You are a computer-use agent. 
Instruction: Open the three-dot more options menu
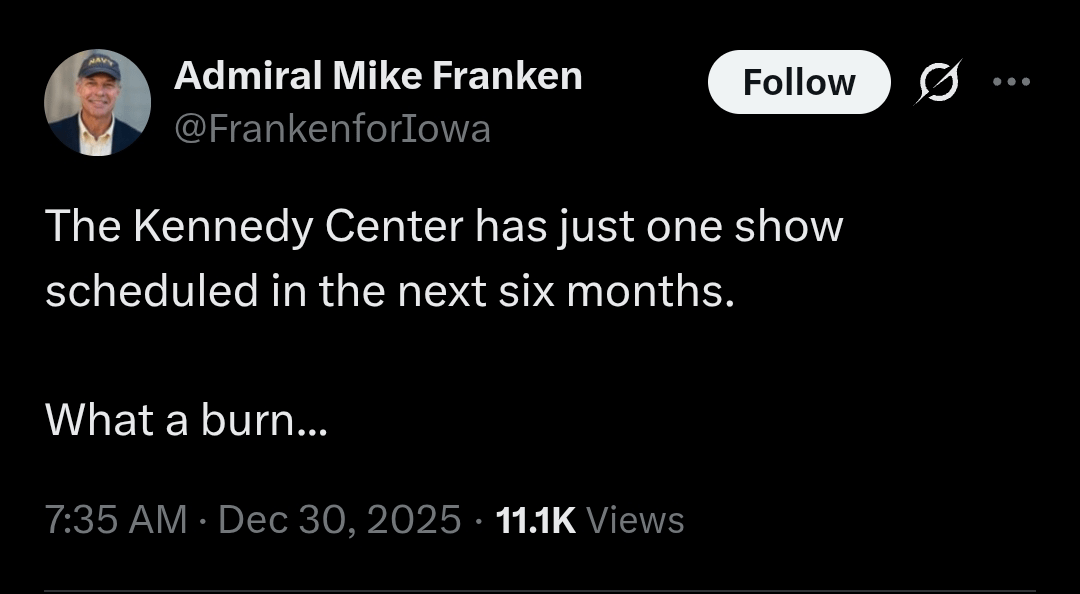click(x=1011, y=81)
